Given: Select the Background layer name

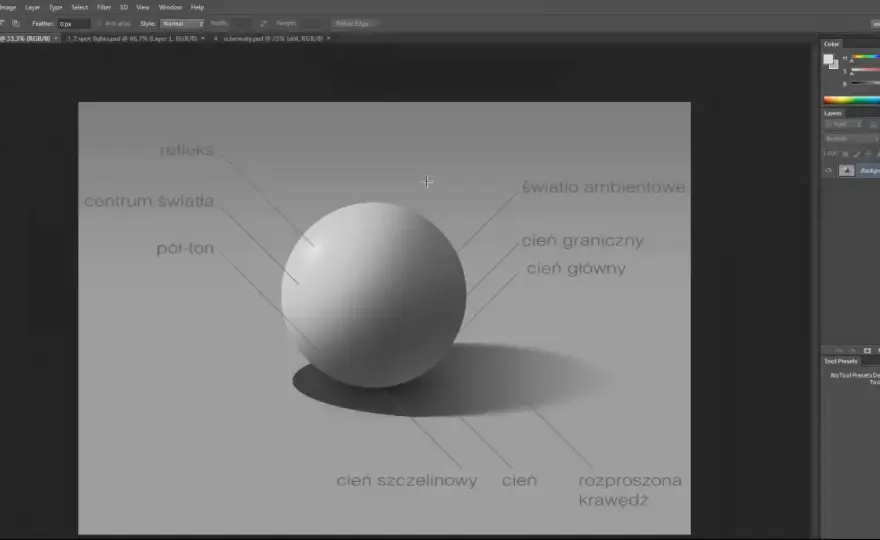Looking at the screenshot, I should click(x=870, y=171).
